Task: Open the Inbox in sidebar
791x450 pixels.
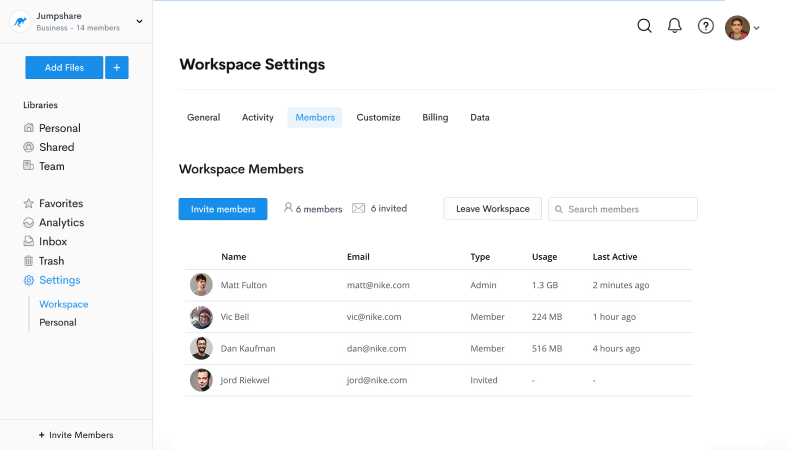Action: point(53,242)
